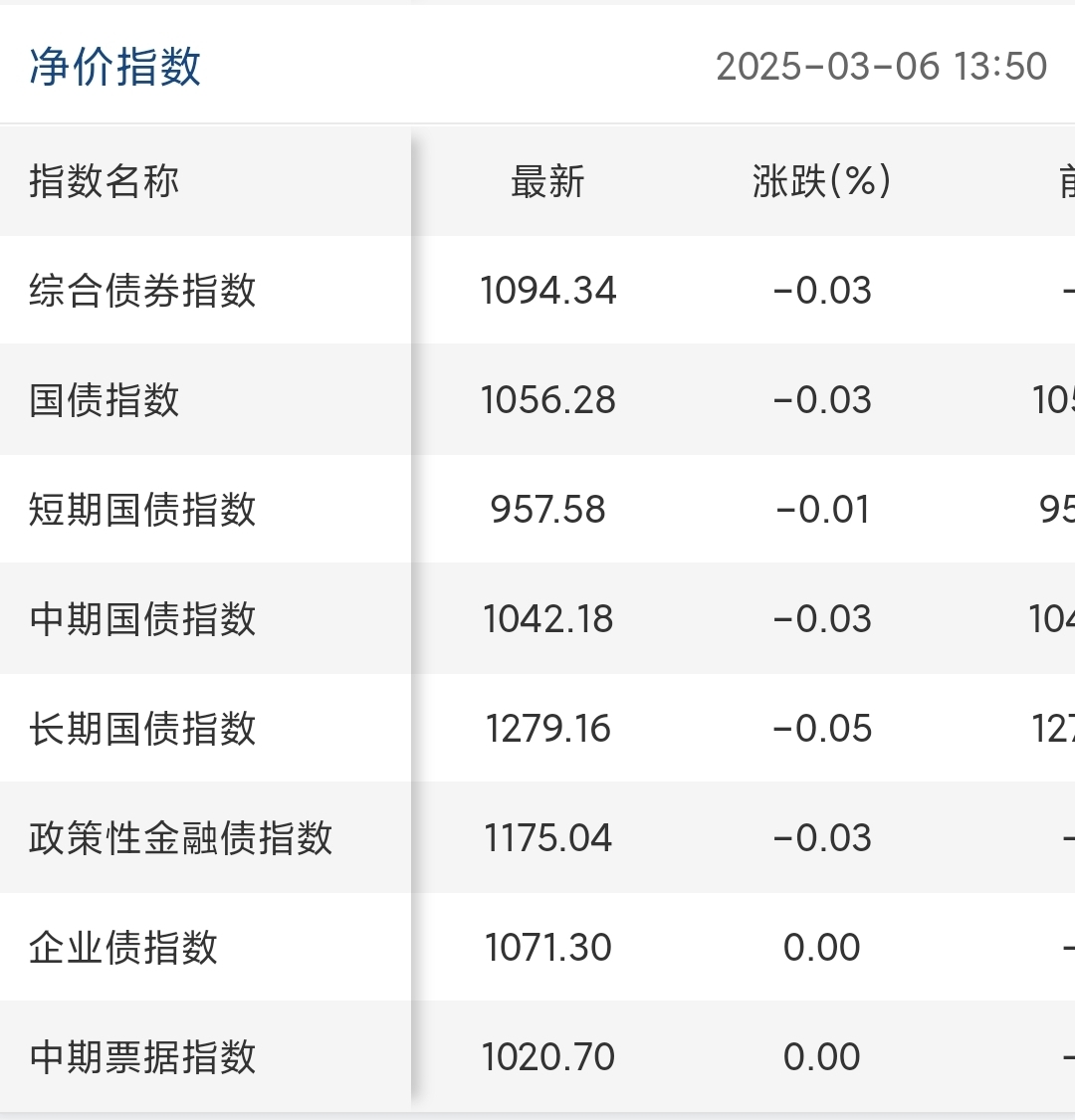The image size is (1075, 1120).
Task: Open the 综合债券指数 index row
Action: [142, 291]
